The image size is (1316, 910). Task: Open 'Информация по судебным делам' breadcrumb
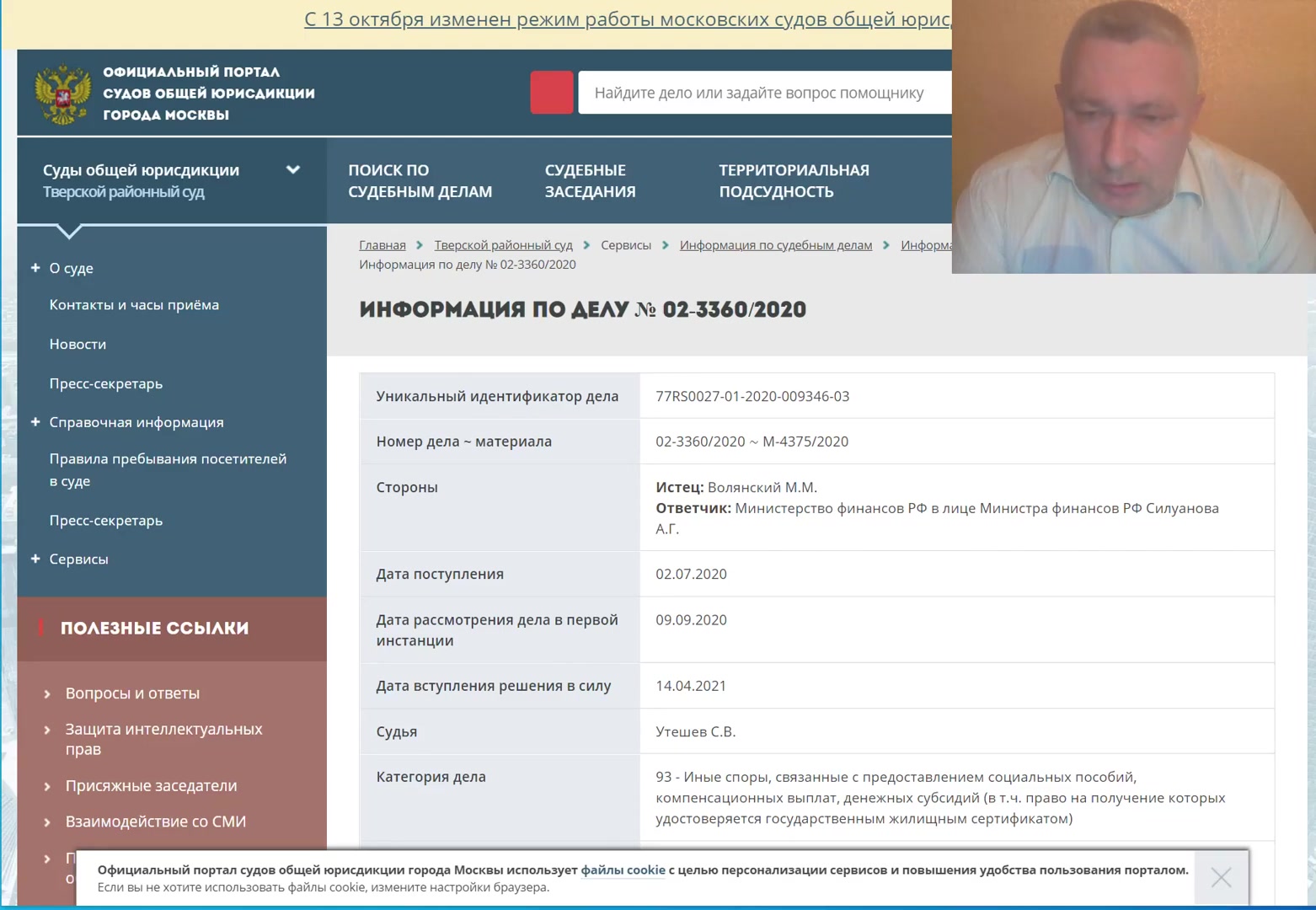tap(776, 245)
